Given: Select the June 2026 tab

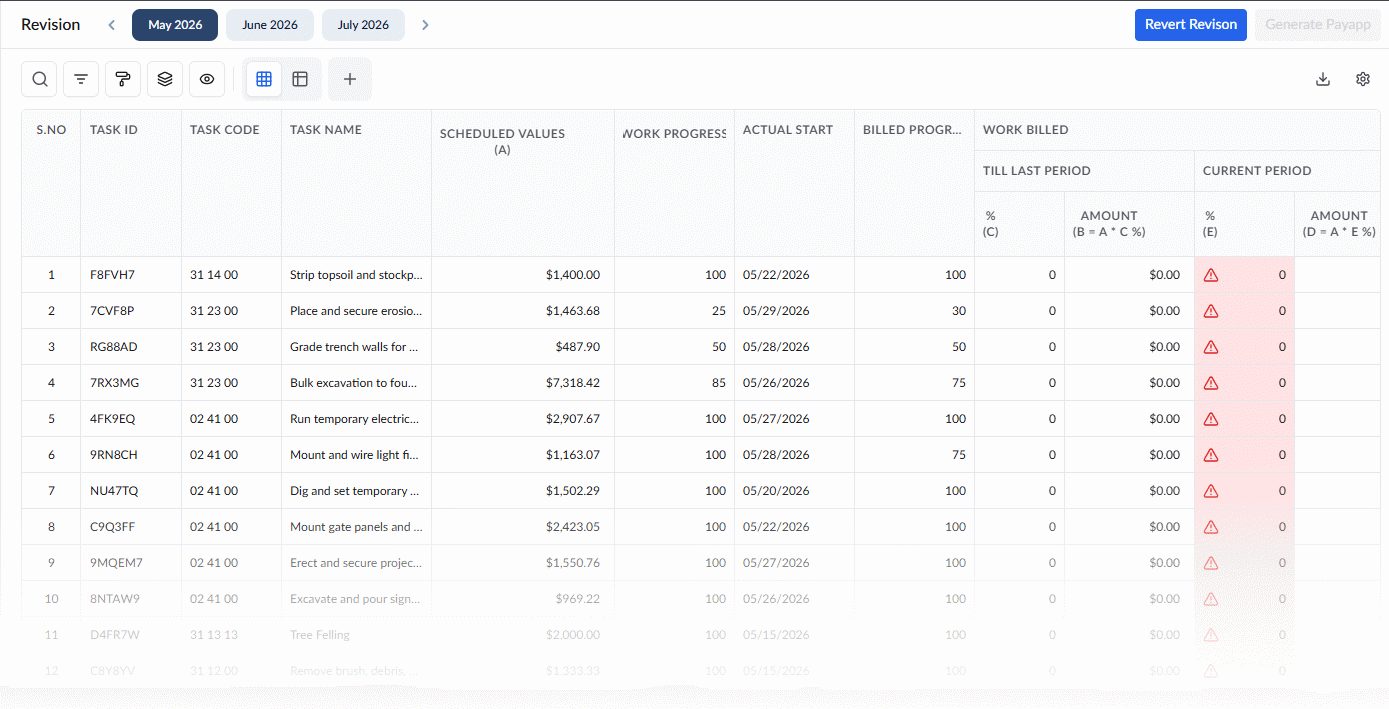Looking at the screenshot, I should pyautogui.click(x=270, y=25).
